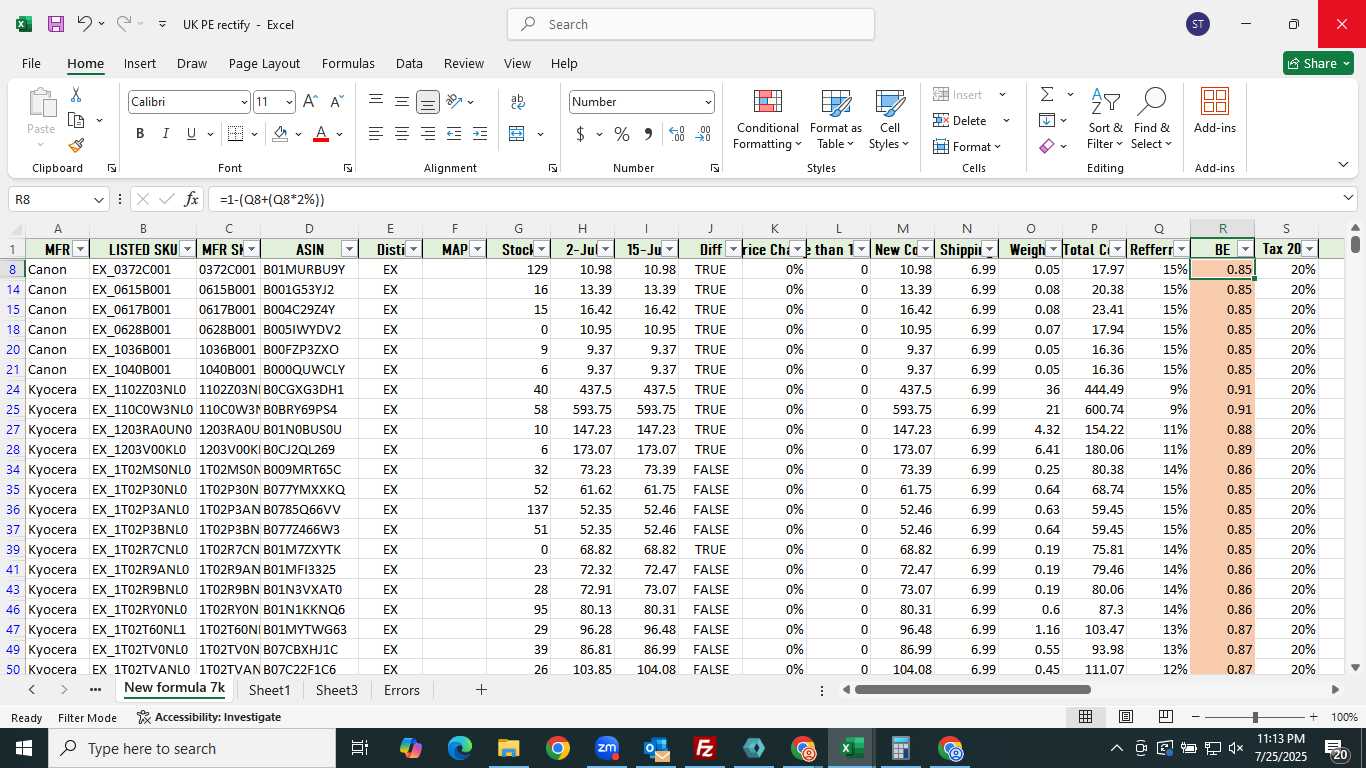Toggle Center horizontal alignment
The height and width of the screenshot is (768, 1366).
click(402, 134)
